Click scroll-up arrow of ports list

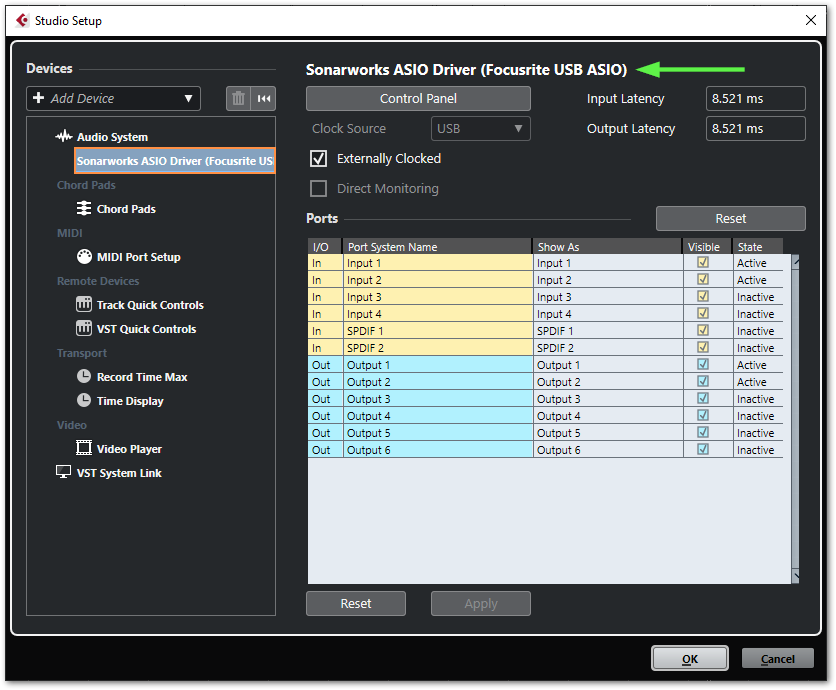(x=795, y=261)
